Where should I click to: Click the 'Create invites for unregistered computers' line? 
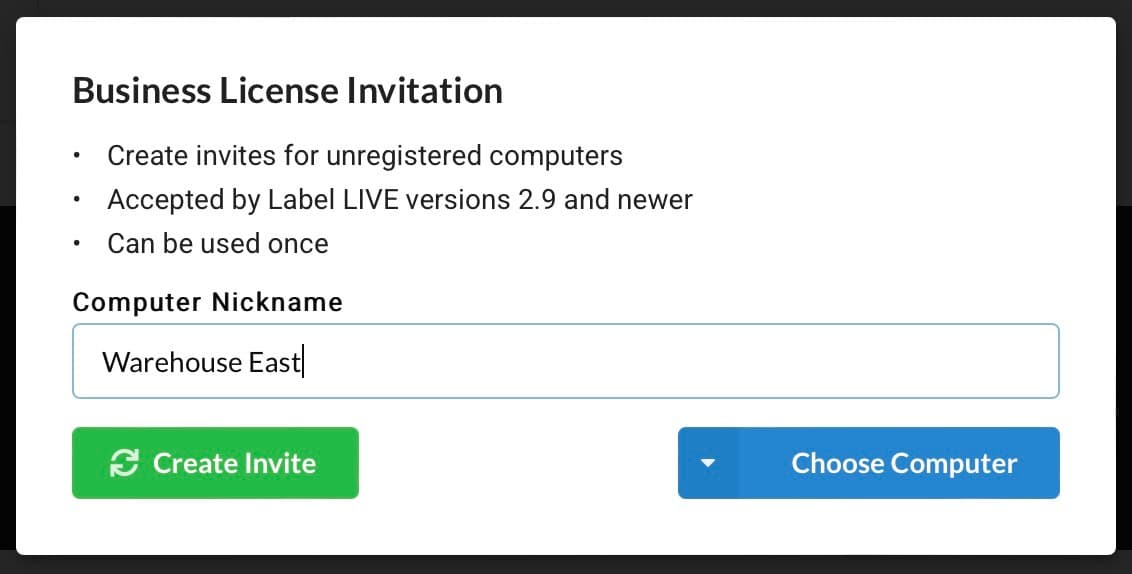tap(365, 156)
